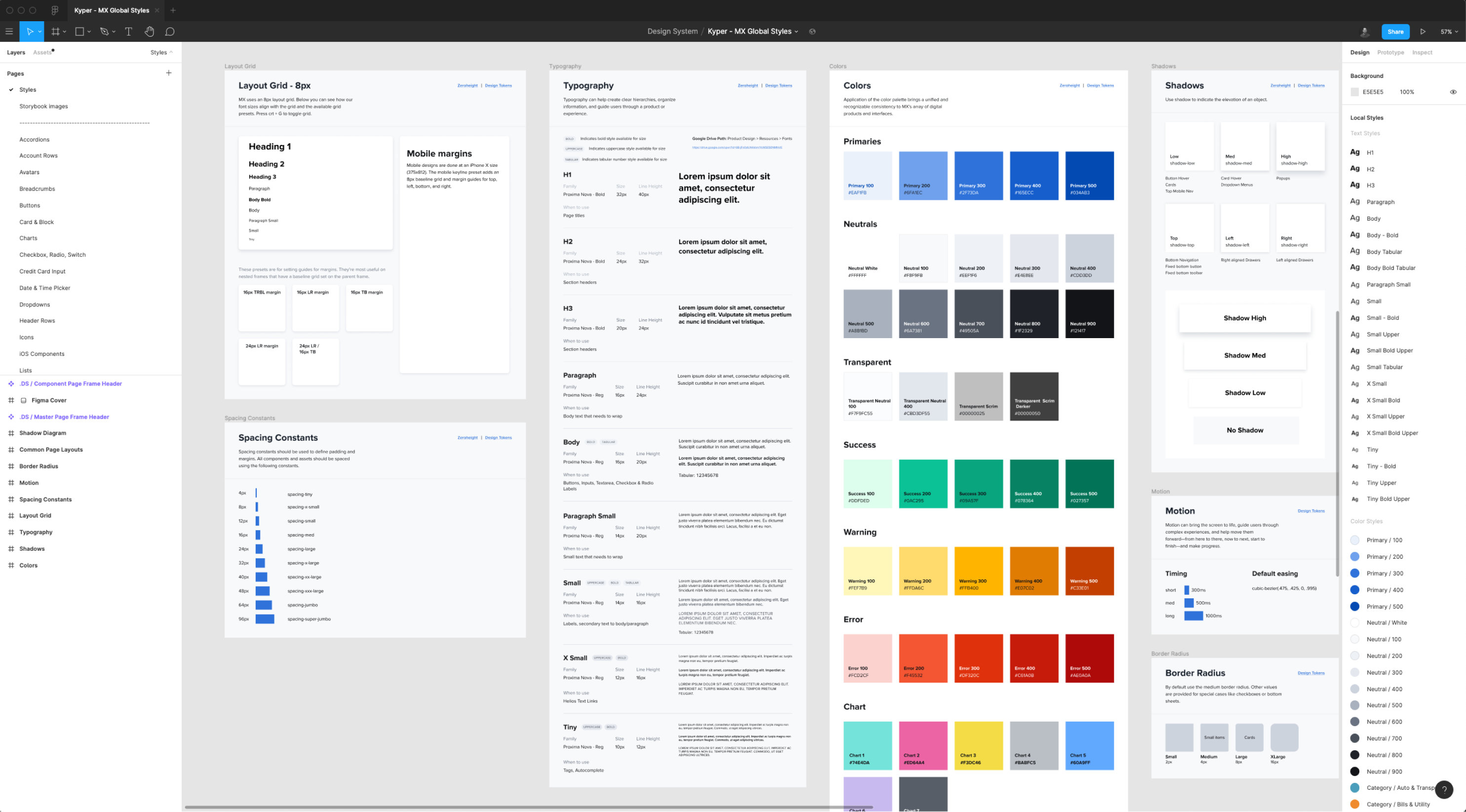Select the Hand tool

149,32
